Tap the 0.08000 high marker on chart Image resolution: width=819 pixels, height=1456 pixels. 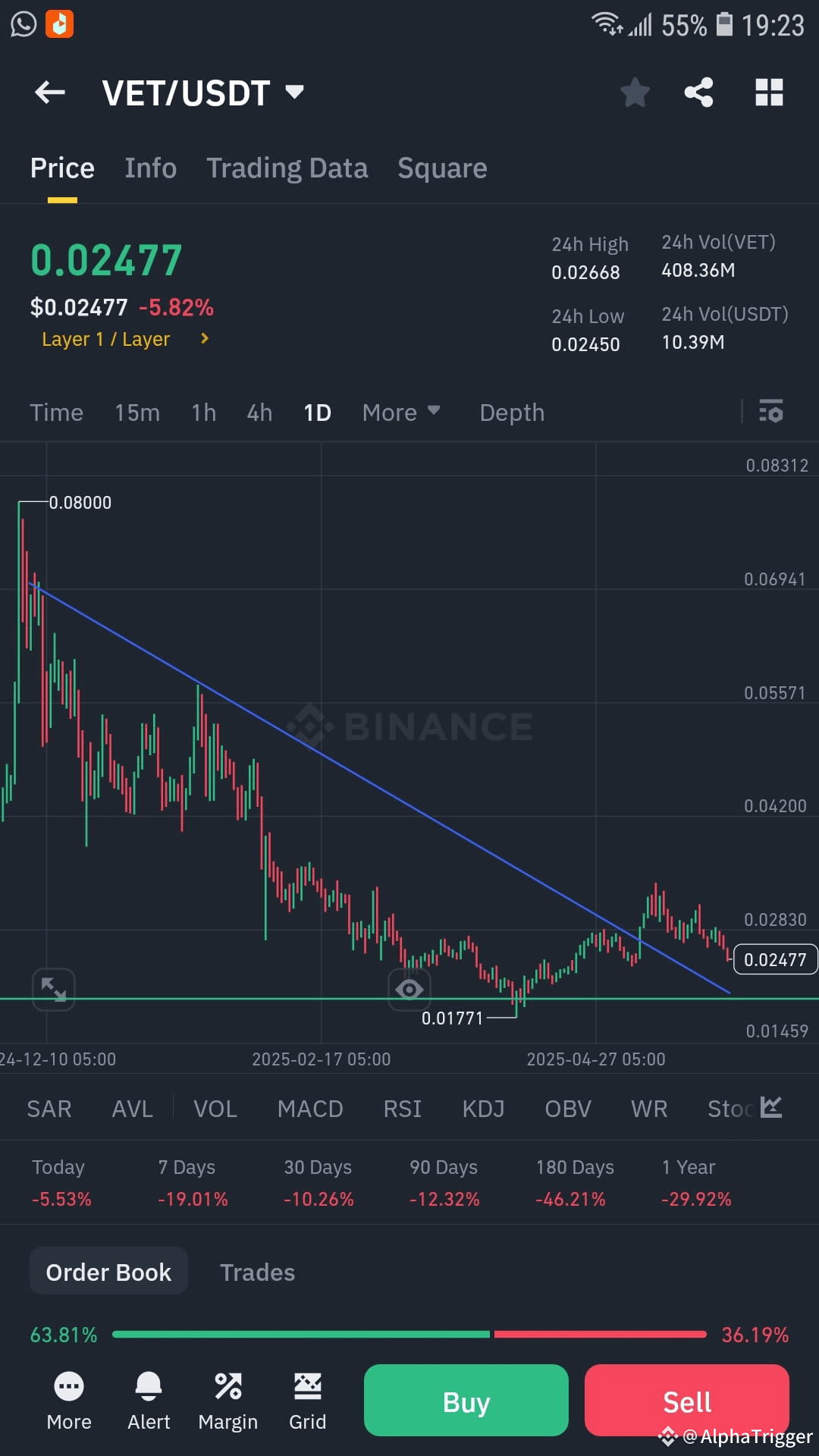(80, 502)
